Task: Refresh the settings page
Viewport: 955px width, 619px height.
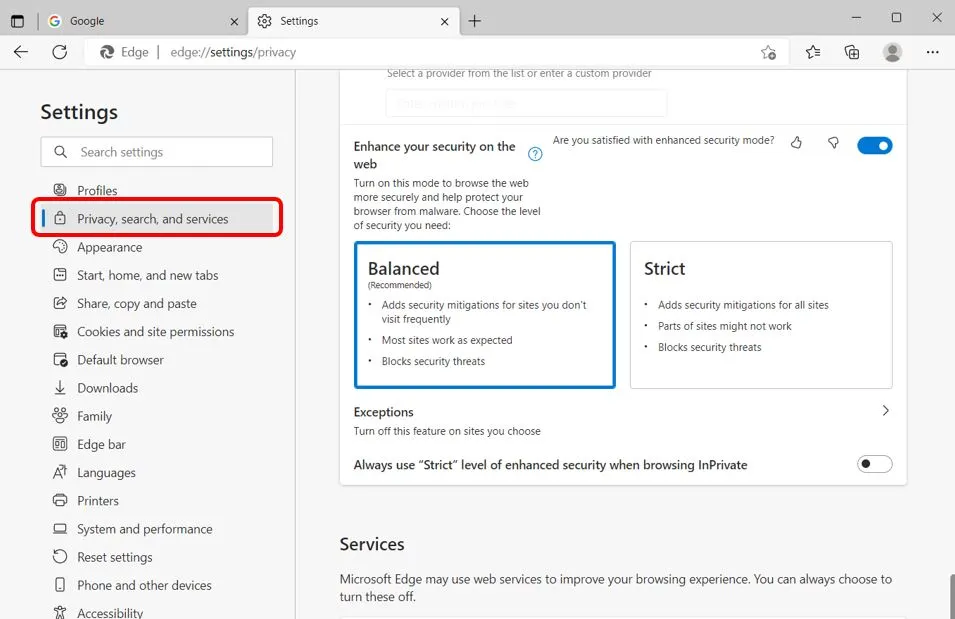Action: click(60, 52)
